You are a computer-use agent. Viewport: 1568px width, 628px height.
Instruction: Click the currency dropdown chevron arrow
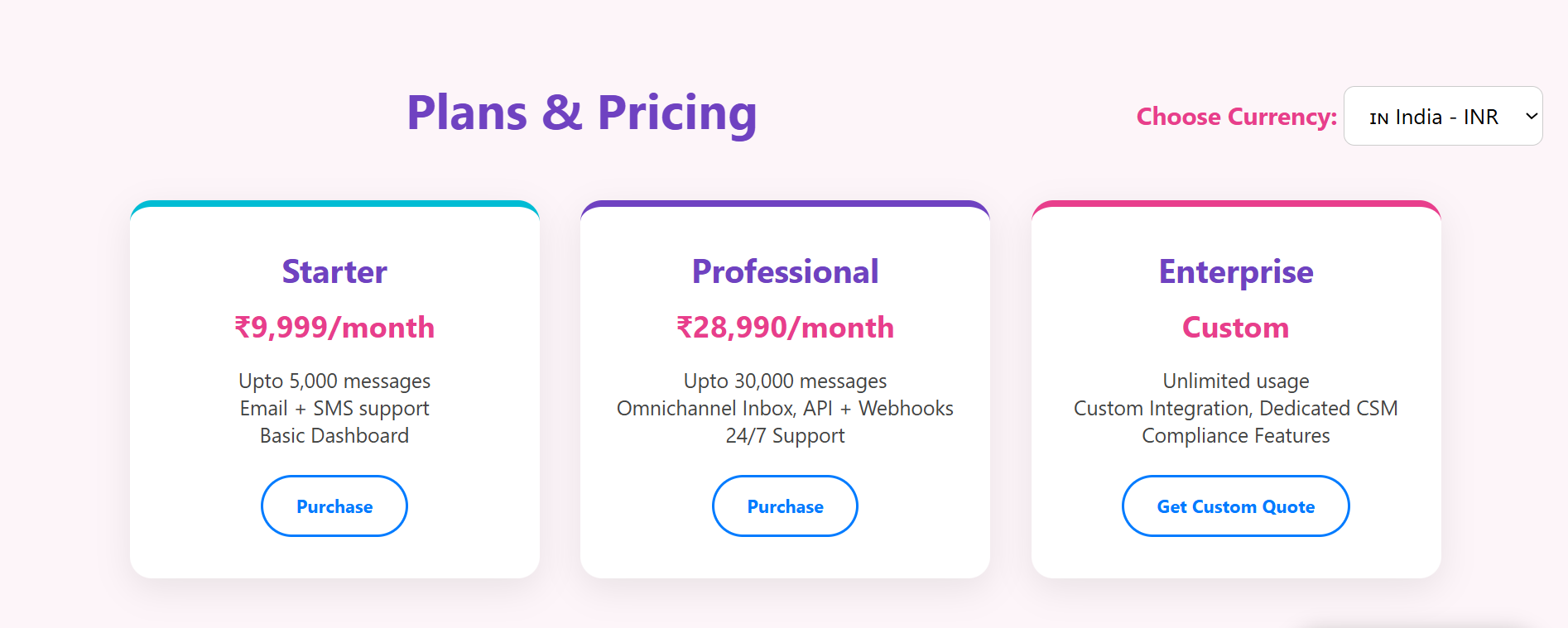click(x=1532, y=117)
